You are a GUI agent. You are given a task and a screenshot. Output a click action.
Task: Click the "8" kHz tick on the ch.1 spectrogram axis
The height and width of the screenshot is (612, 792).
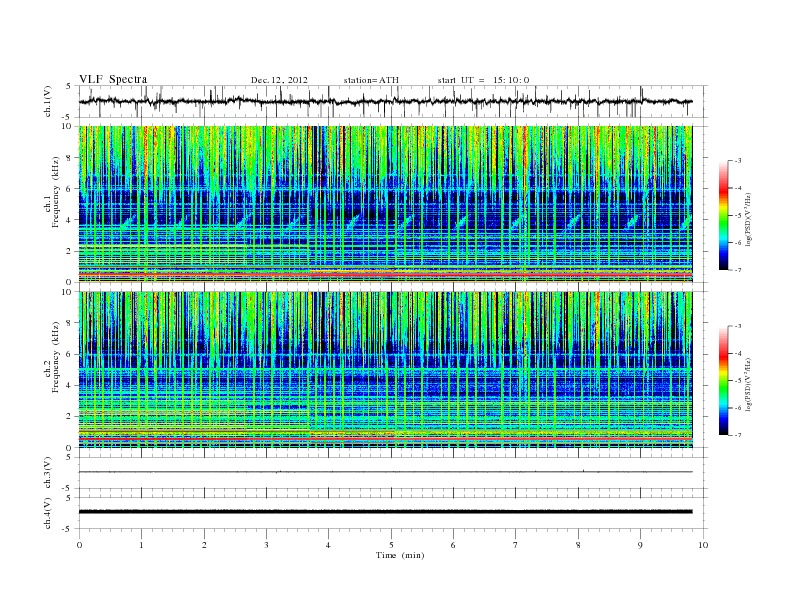(x=69, y=158)
